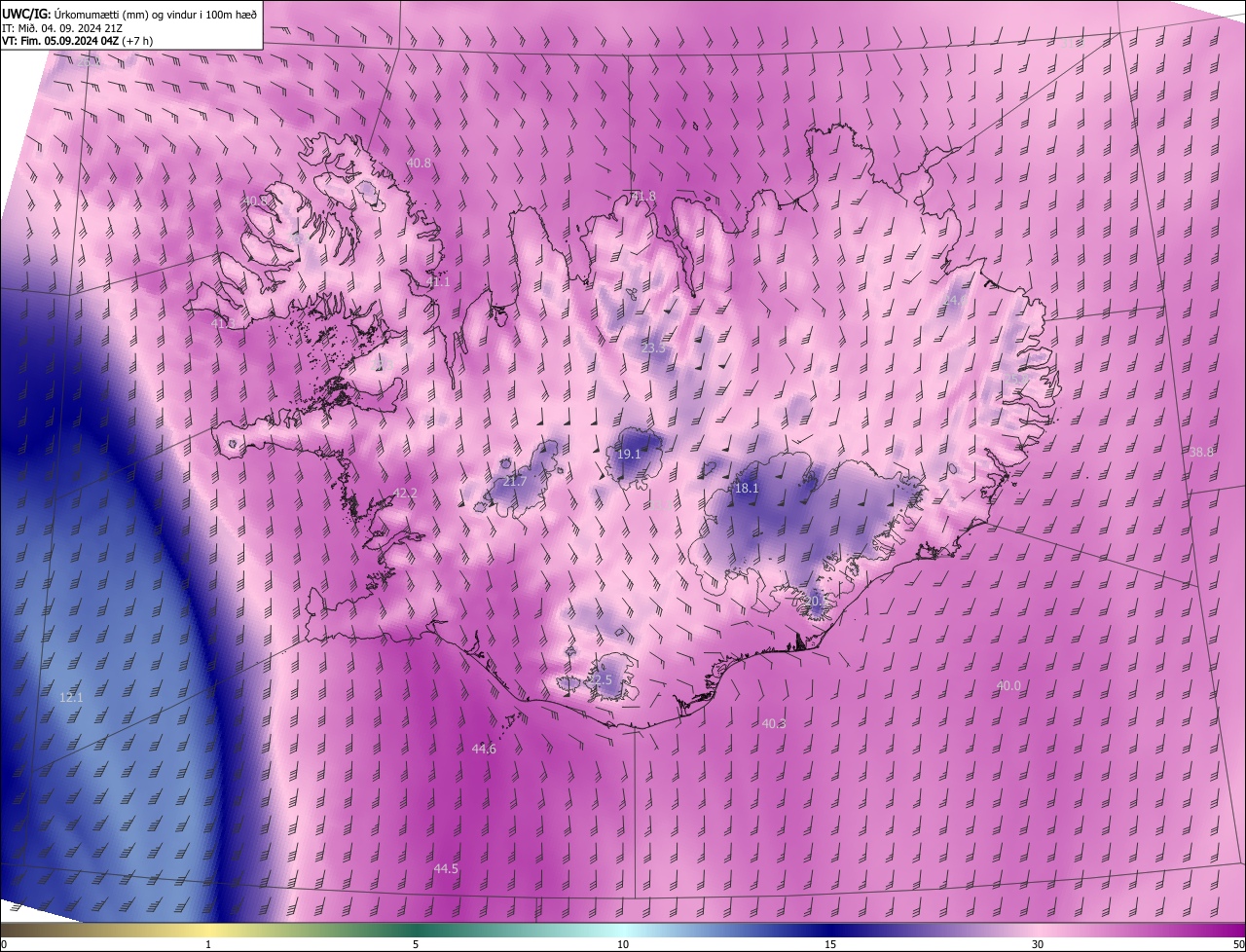Screen dimensions: 1246x952
Task: Click the 21.7 value on the map
Action: (514, 482)
